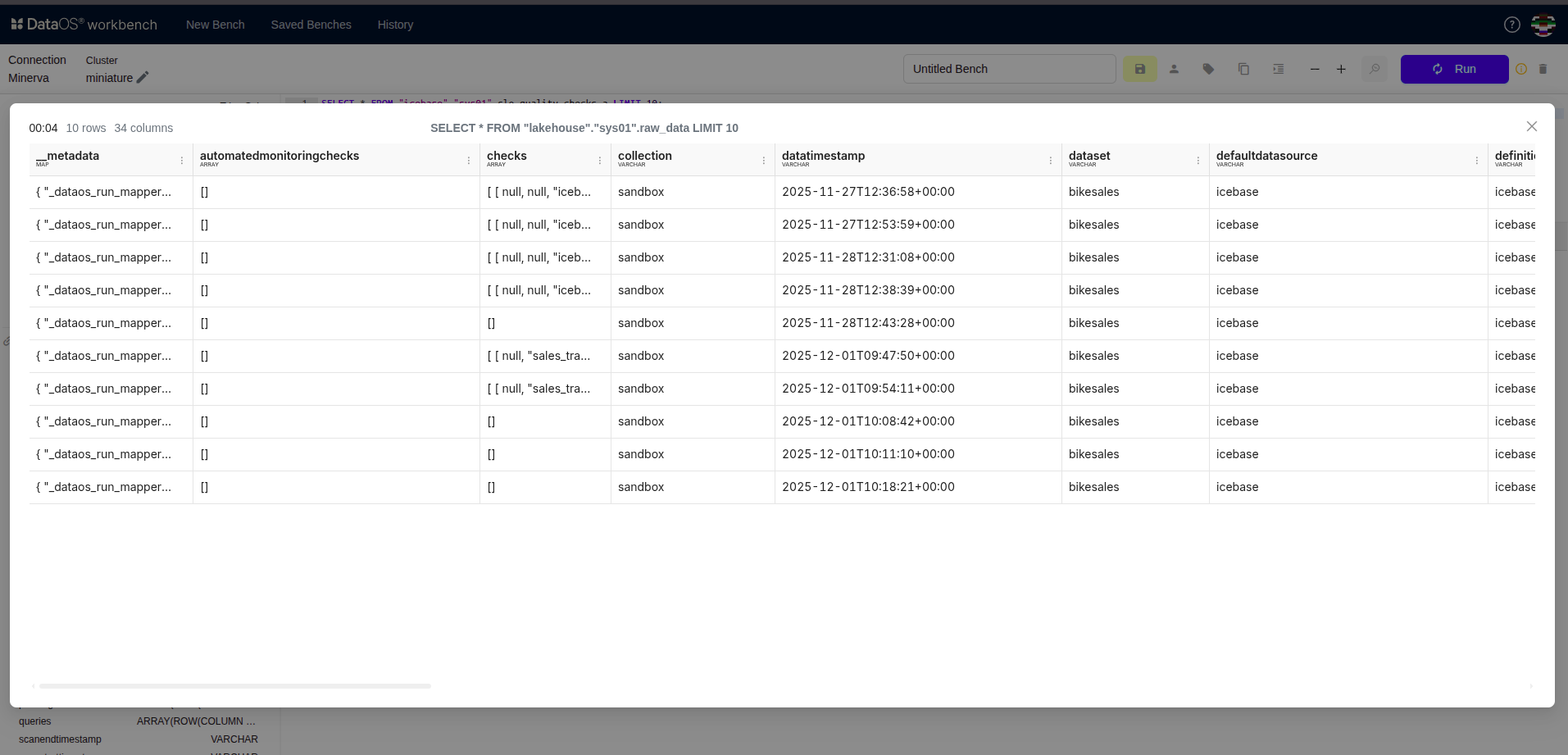Viewport: 1568px width, 755px height.
Task: Close the query results dialog
Action: (x=1531, y=126)
